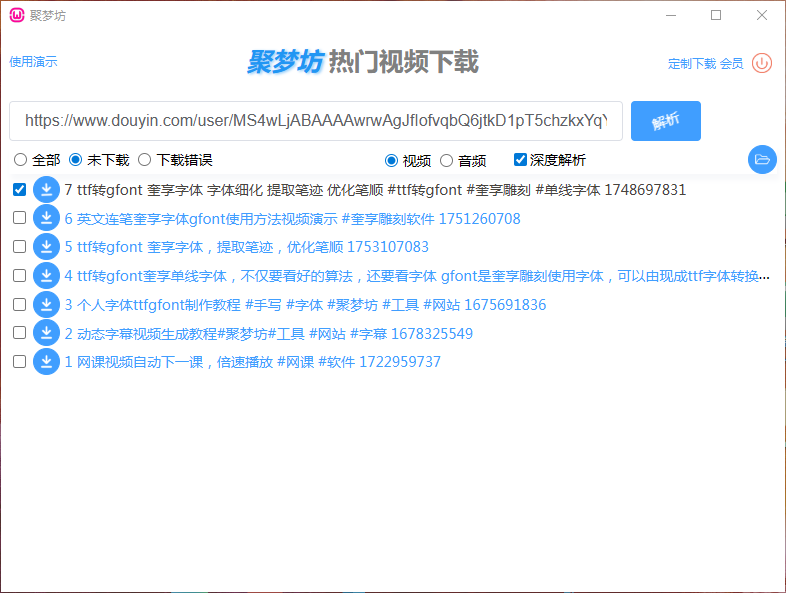Click video title 4 ttf转gfont奎享单线字体

pyautogui.click(x=417, y=276)
